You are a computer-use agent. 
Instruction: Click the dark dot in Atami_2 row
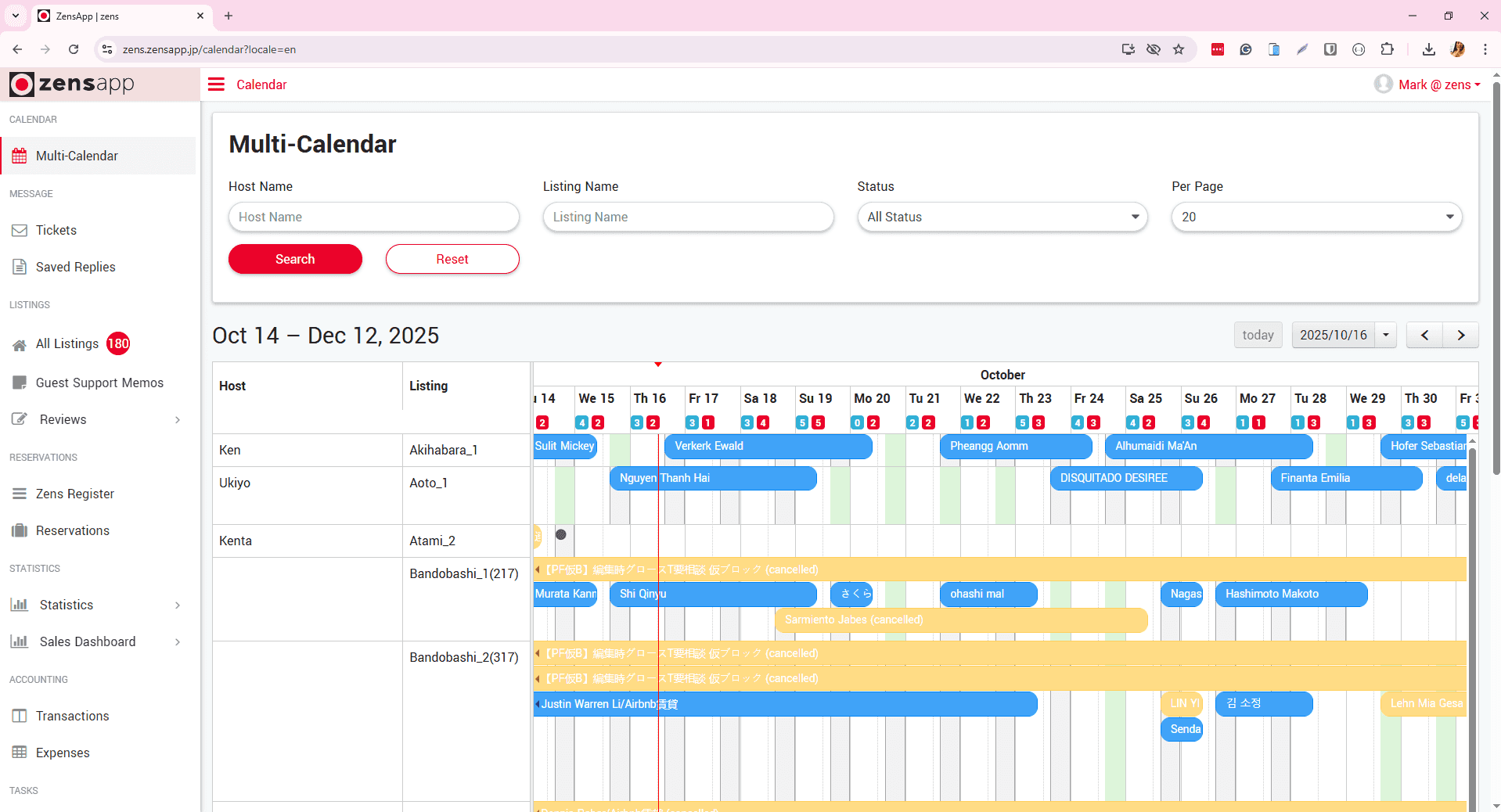pyautogui.click(x=561, y=534)
